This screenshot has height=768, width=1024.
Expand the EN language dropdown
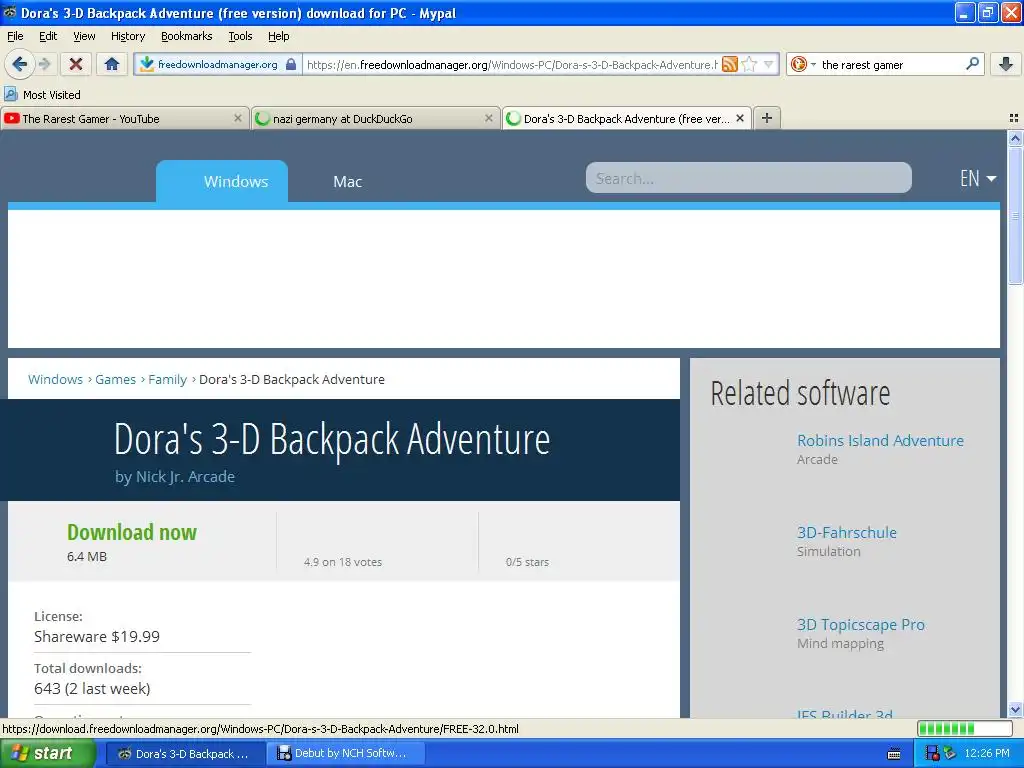coord(978,178)
